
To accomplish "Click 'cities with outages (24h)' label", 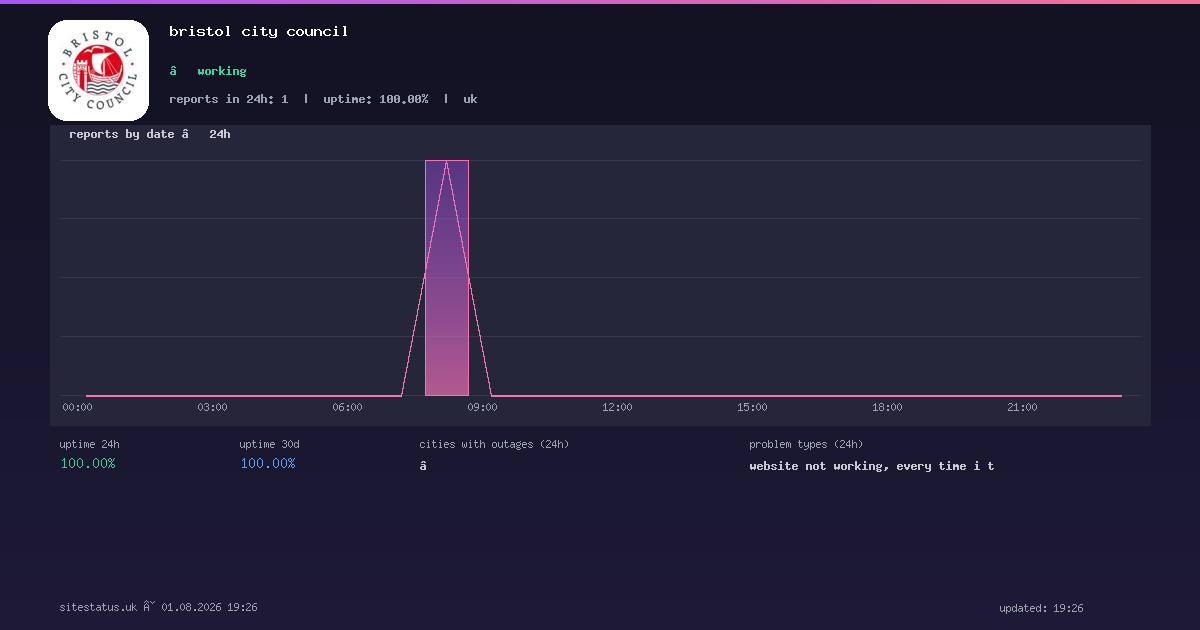I will [494, 444].
